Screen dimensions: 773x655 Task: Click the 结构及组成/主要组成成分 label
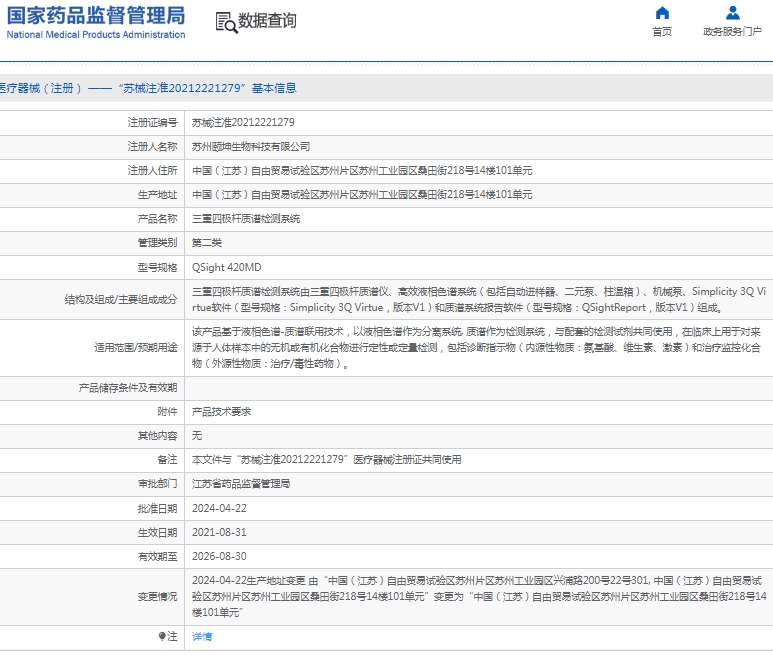pyautogui.click(x=121, y=299)
